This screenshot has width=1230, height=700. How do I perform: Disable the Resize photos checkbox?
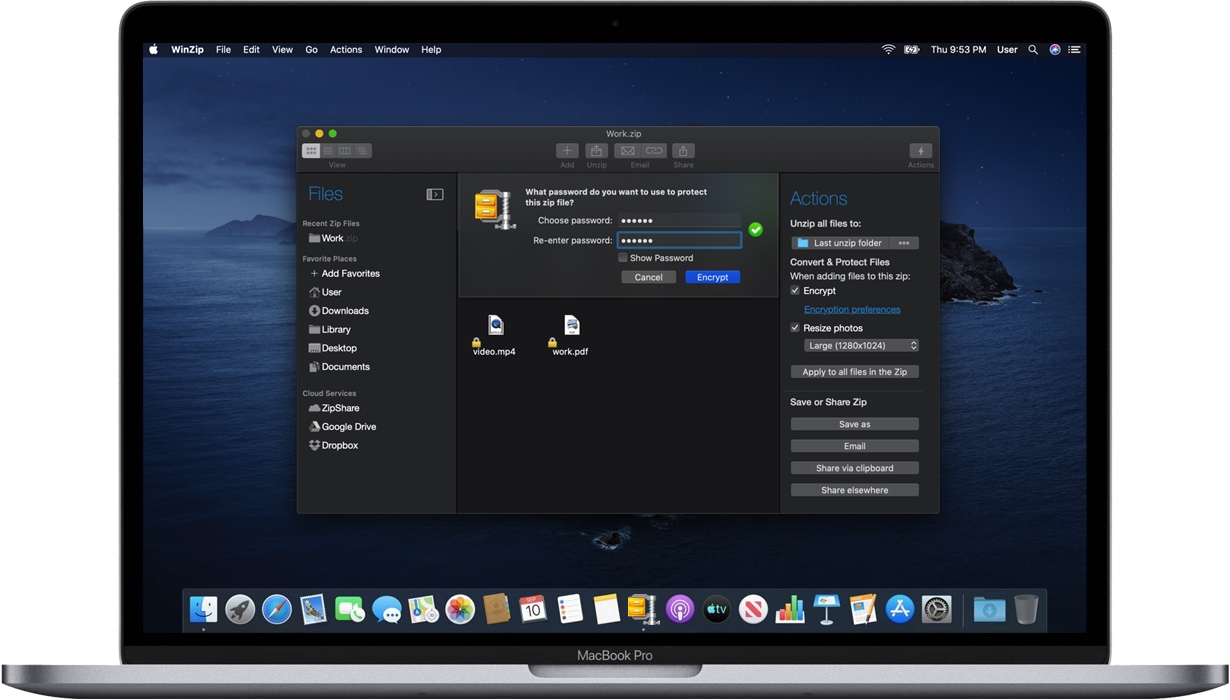(795, 328)
